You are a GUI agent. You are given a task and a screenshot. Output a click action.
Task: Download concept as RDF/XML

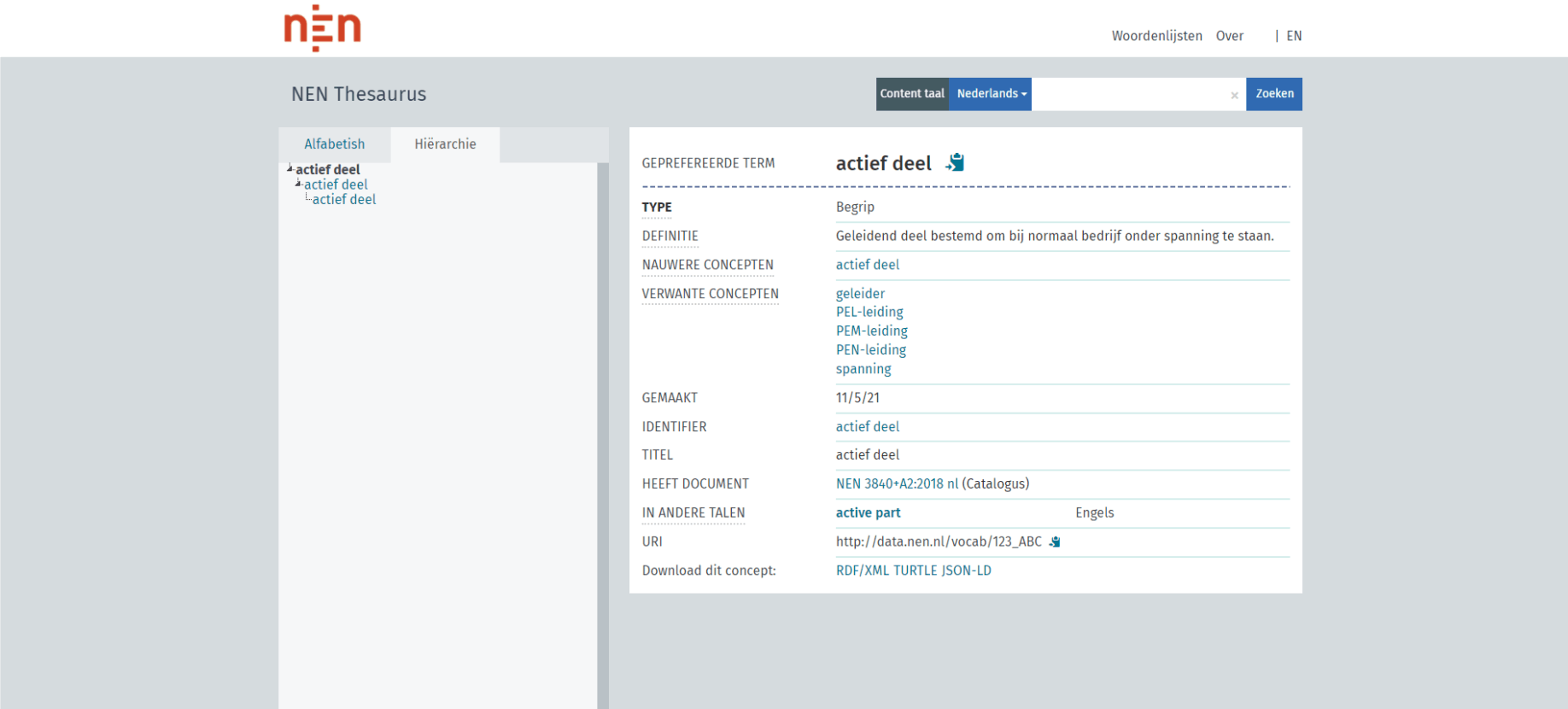(863, 571)
